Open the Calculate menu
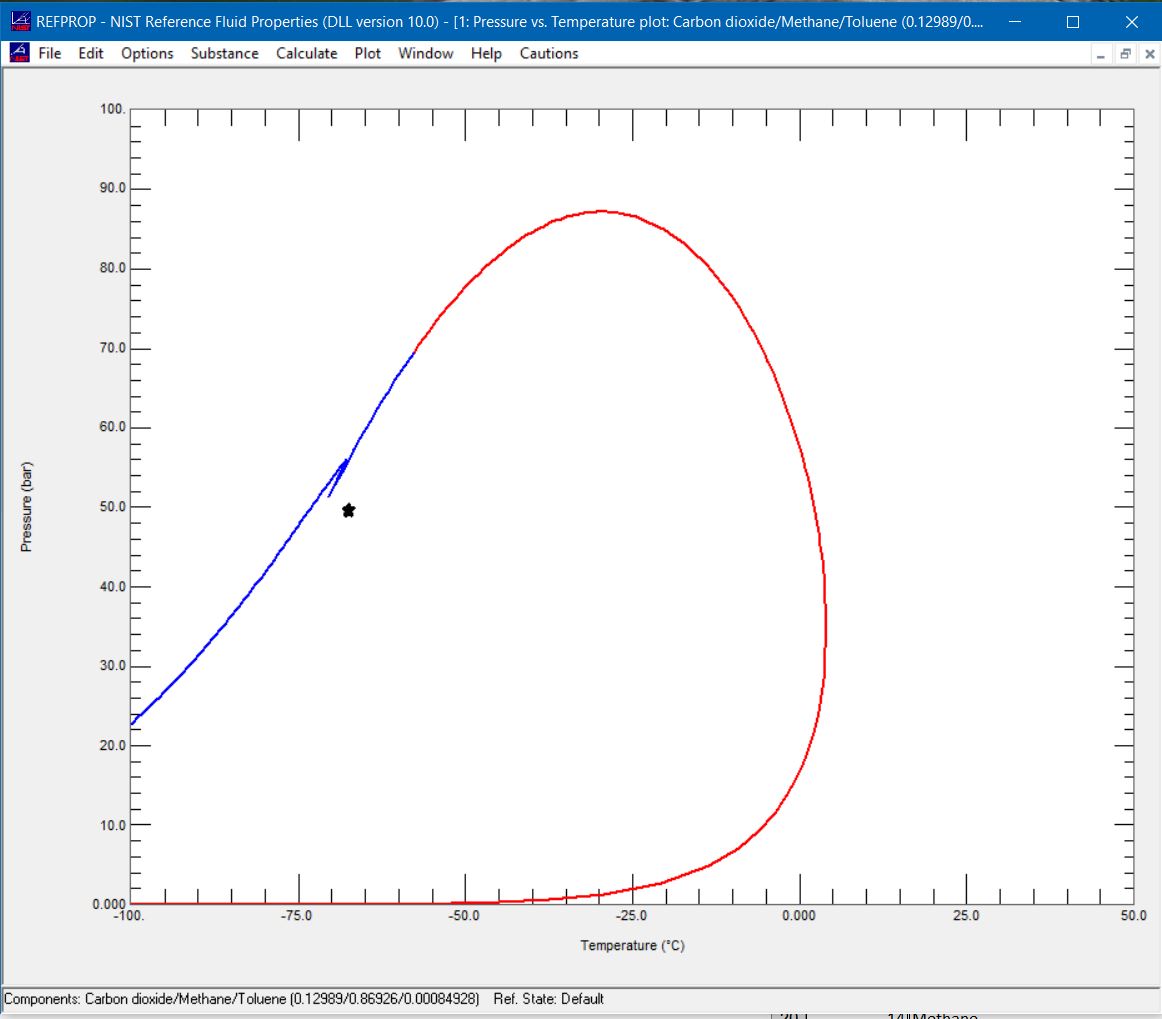Image resolution: width=1162 pixels, height=1019 pixels. (x=306, y=53)
